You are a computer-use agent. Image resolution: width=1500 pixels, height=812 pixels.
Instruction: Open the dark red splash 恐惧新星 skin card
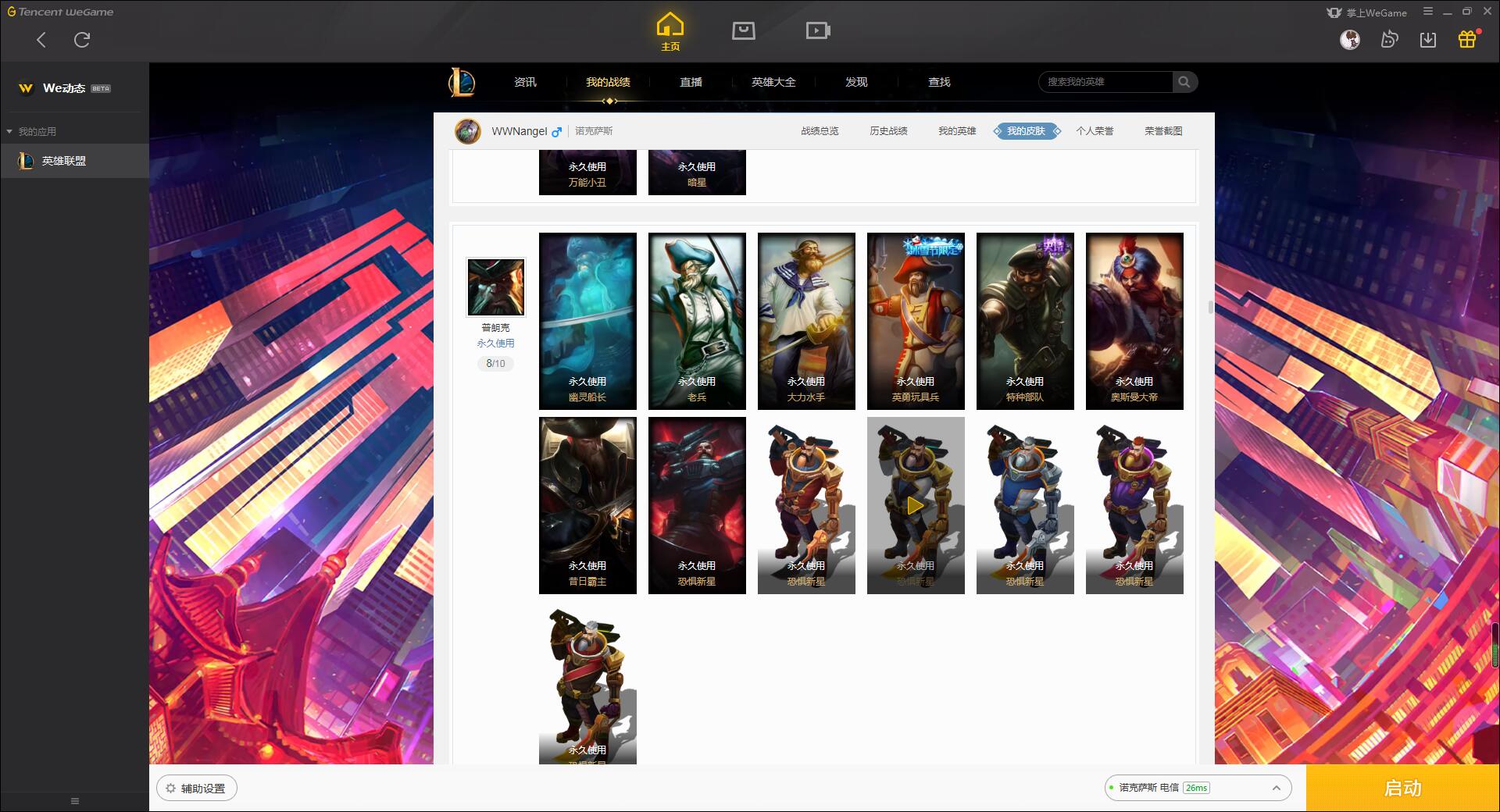(697, 505)
